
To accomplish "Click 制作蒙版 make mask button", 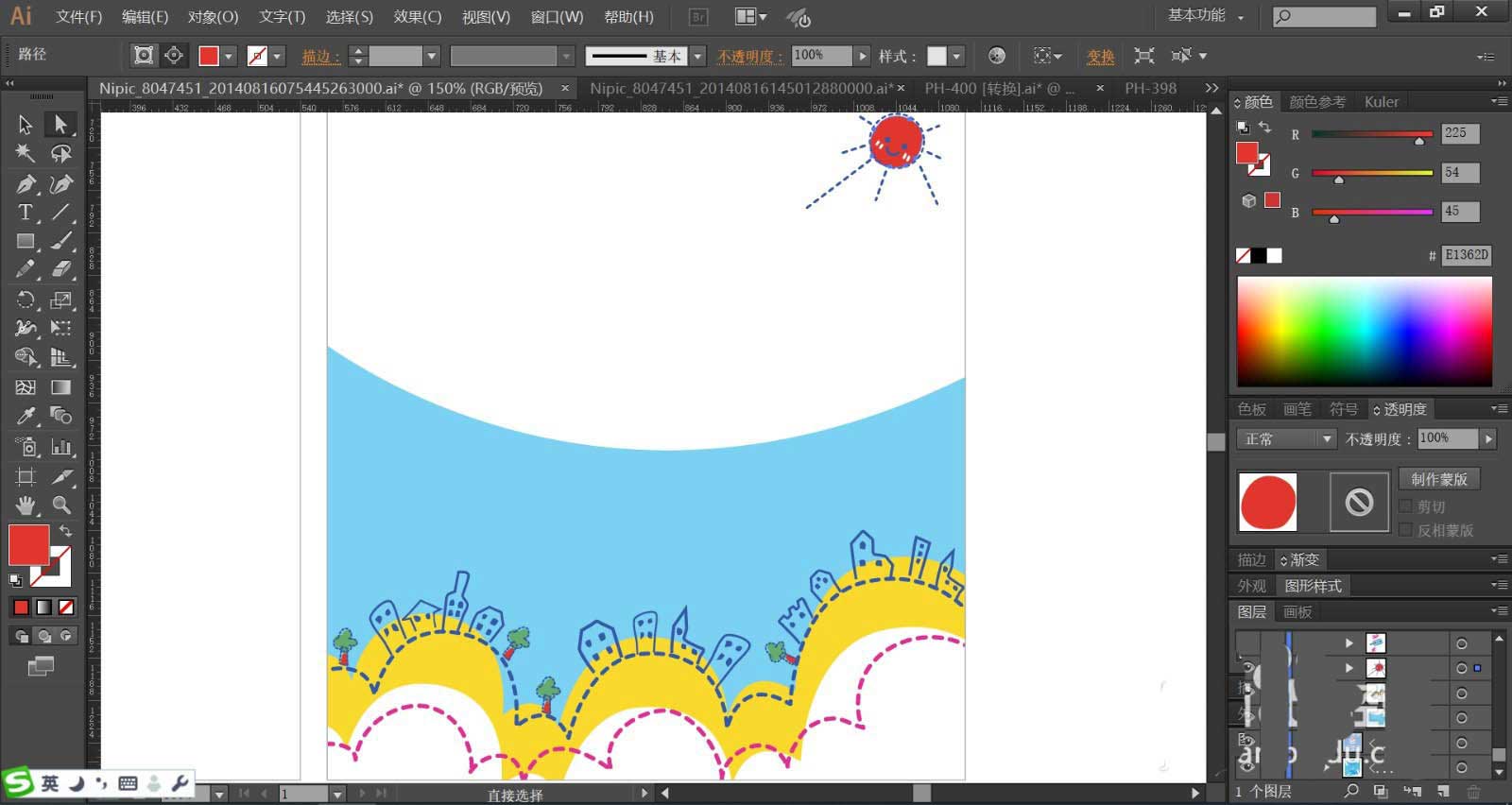I will (x=1439, y=479).
